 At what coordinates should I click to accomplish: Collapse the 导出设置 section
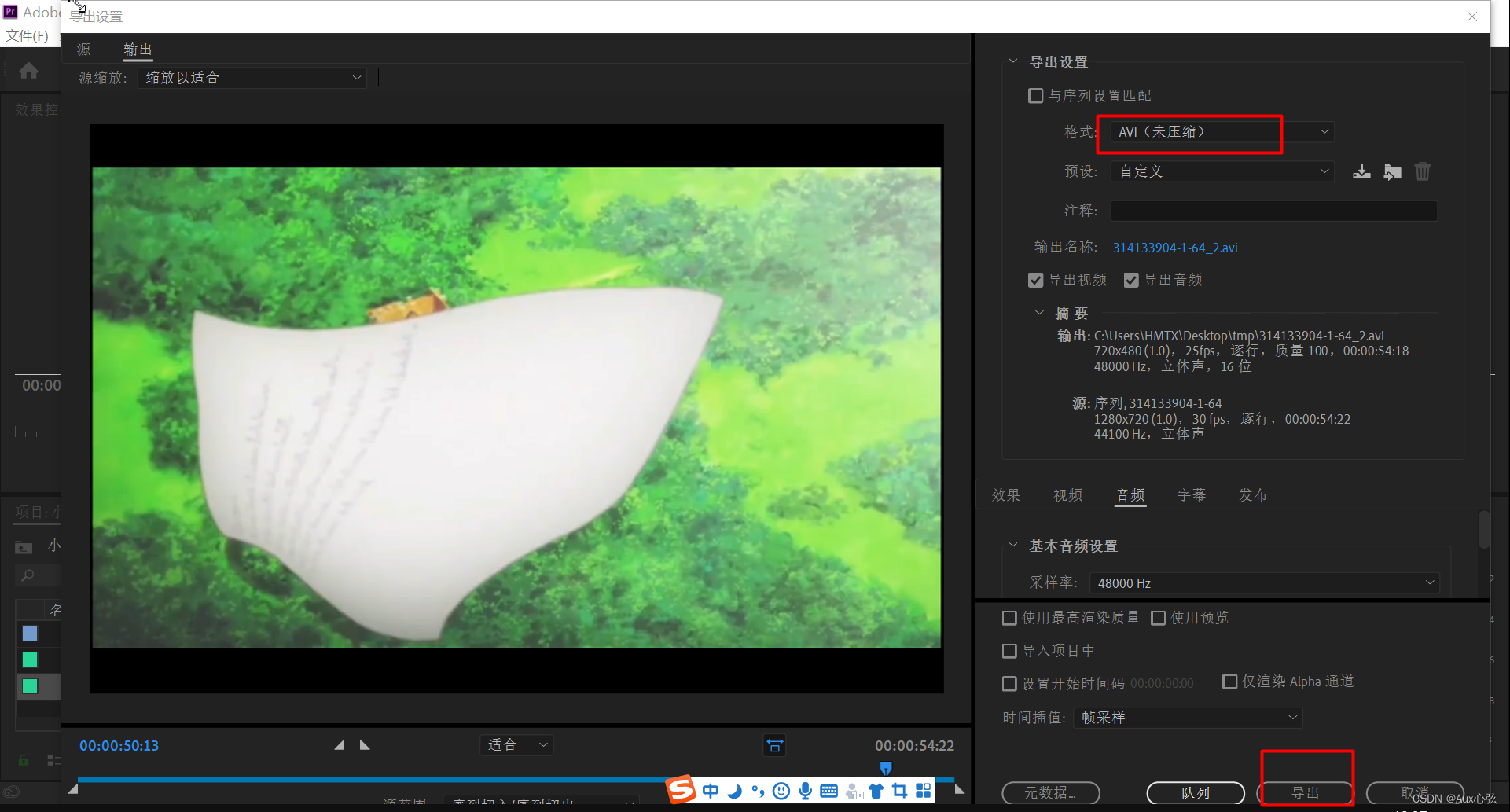1013,61
